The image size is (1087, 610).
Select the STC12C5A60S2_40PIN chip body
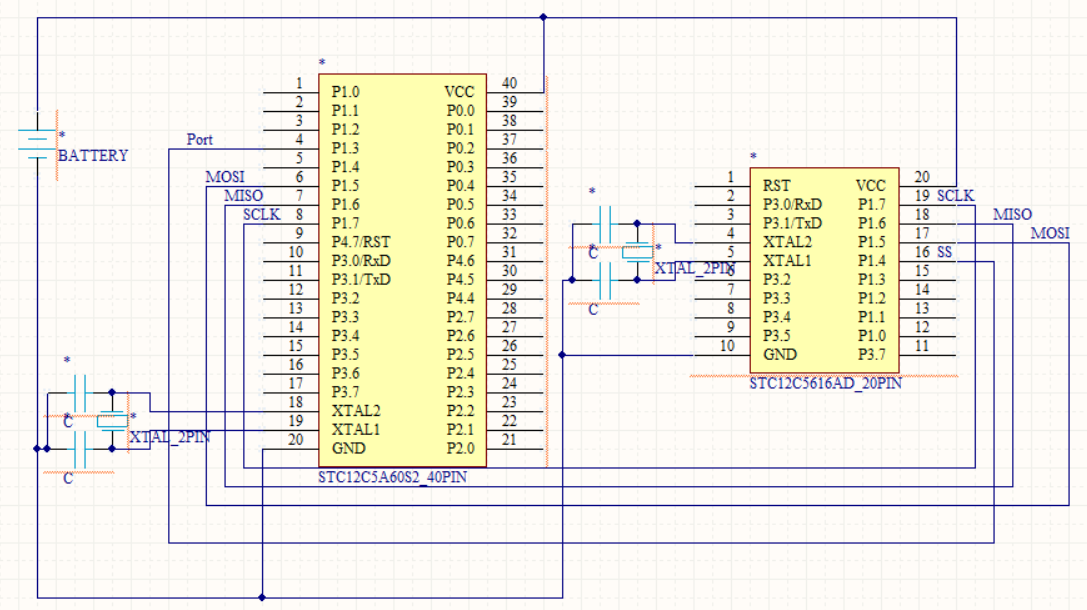coord(402,270)
